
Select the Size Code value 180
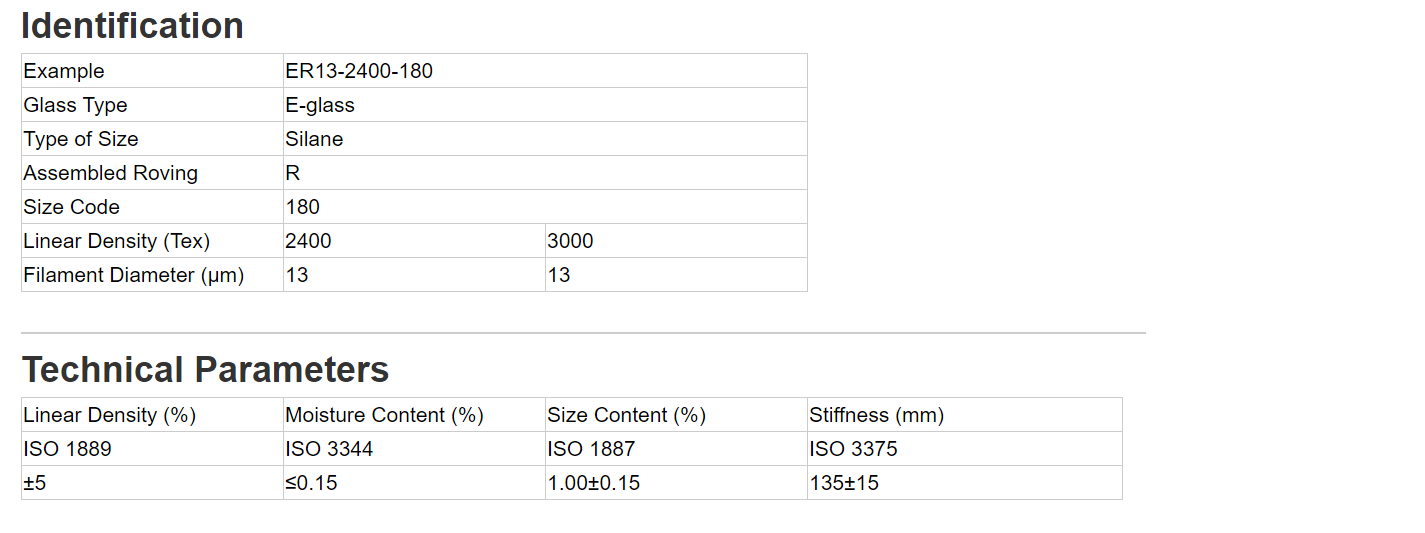pos(545,207)
